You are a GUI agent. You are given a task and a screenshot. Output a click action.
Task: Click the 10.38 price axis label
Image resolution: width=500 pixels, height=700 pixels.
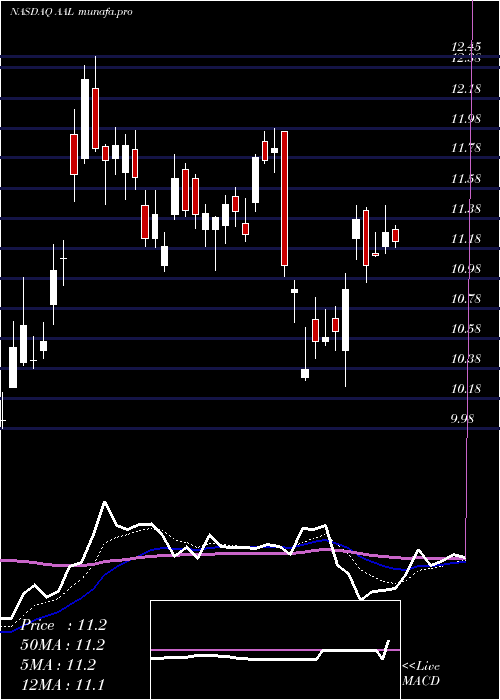[466, 359]
